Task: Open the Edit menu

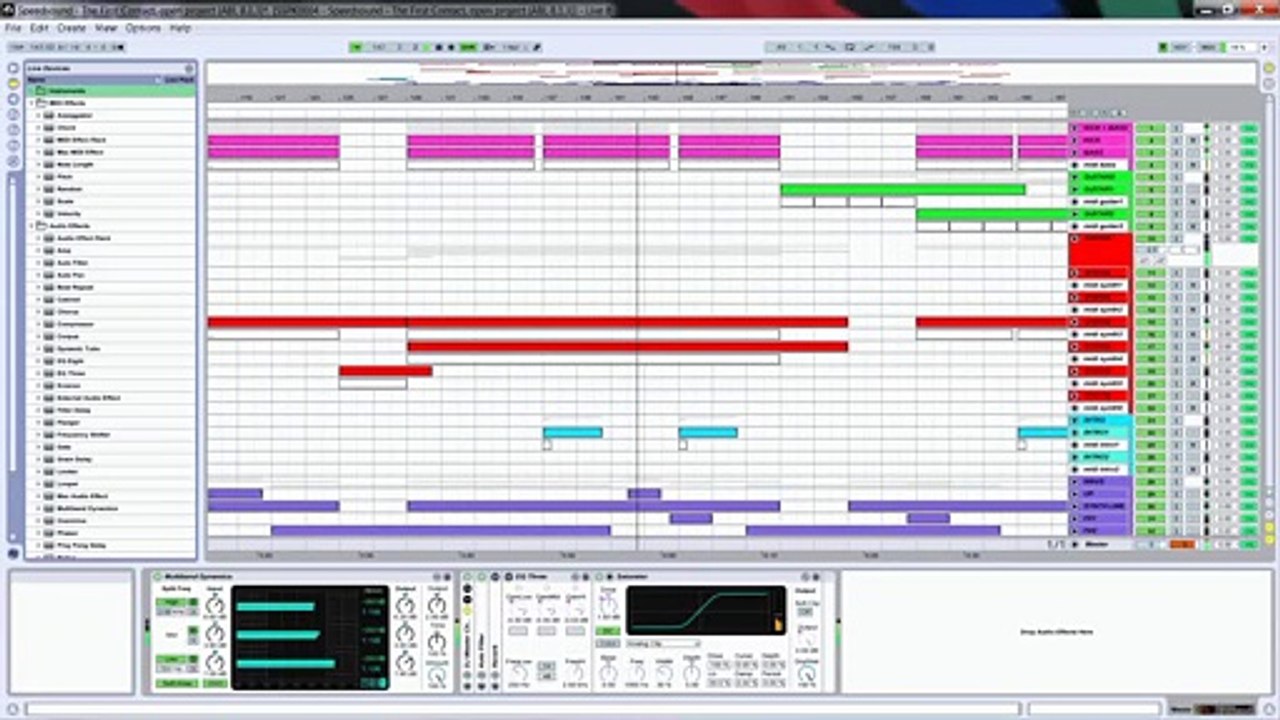Action: [39, 28]
